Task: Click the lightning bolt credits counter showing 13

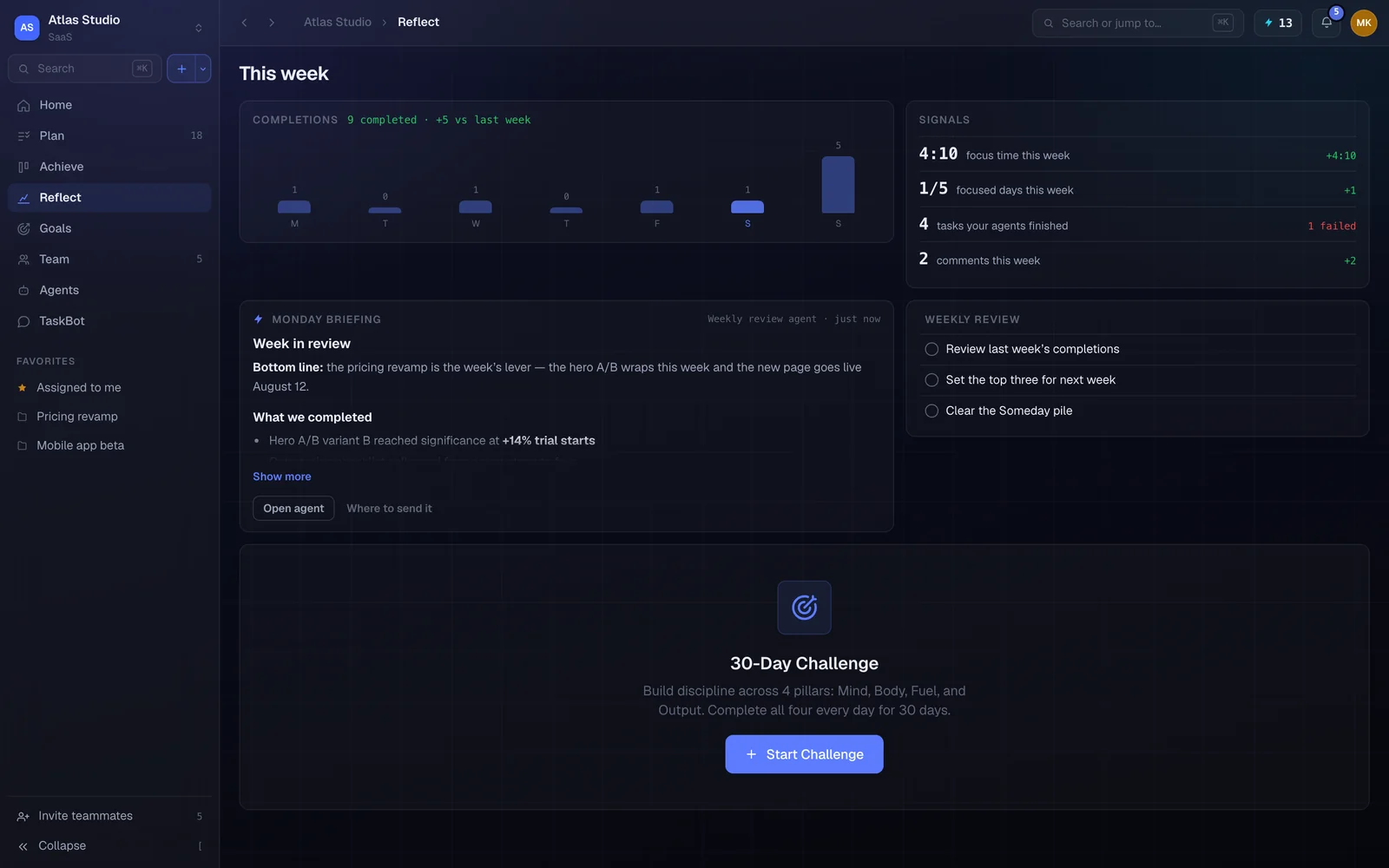Action: click(x=1278, y=23)
